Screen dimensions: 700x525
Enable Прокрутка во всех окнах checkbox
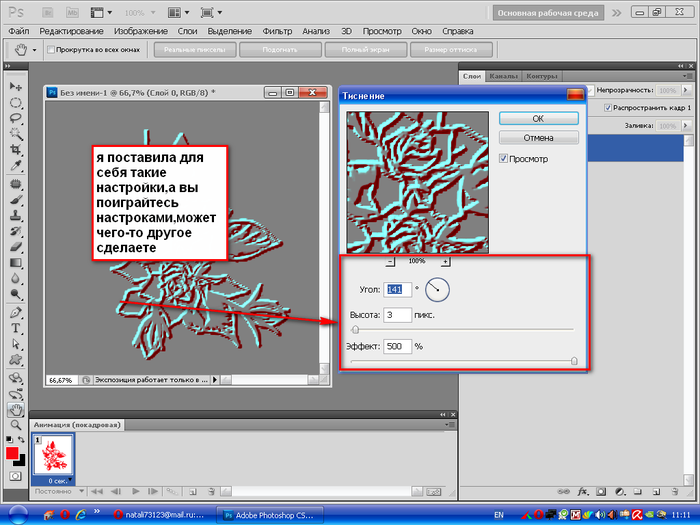(51, 50)
